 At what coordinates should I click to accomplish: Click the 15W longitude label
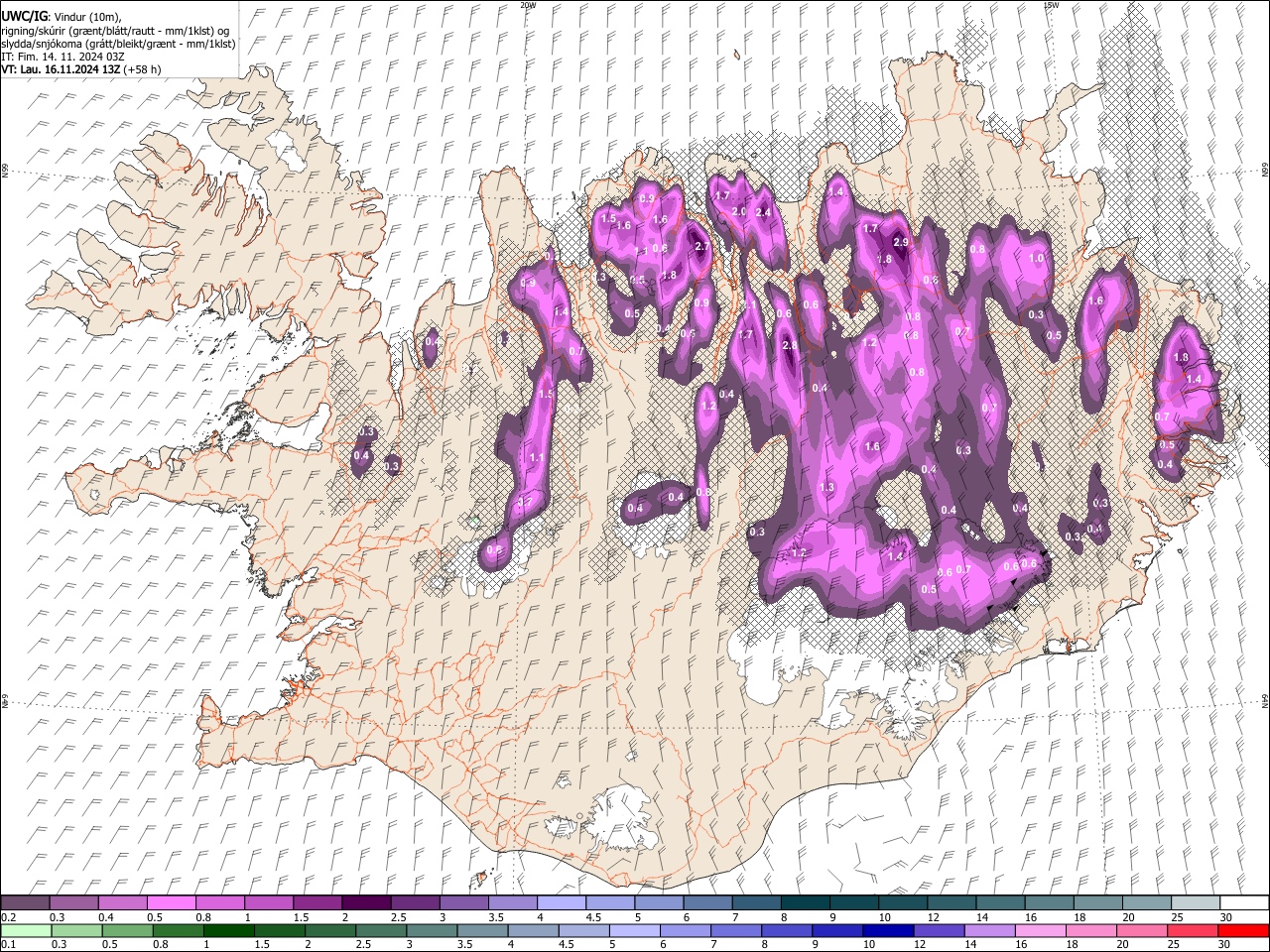click(x=1051, y=5)
